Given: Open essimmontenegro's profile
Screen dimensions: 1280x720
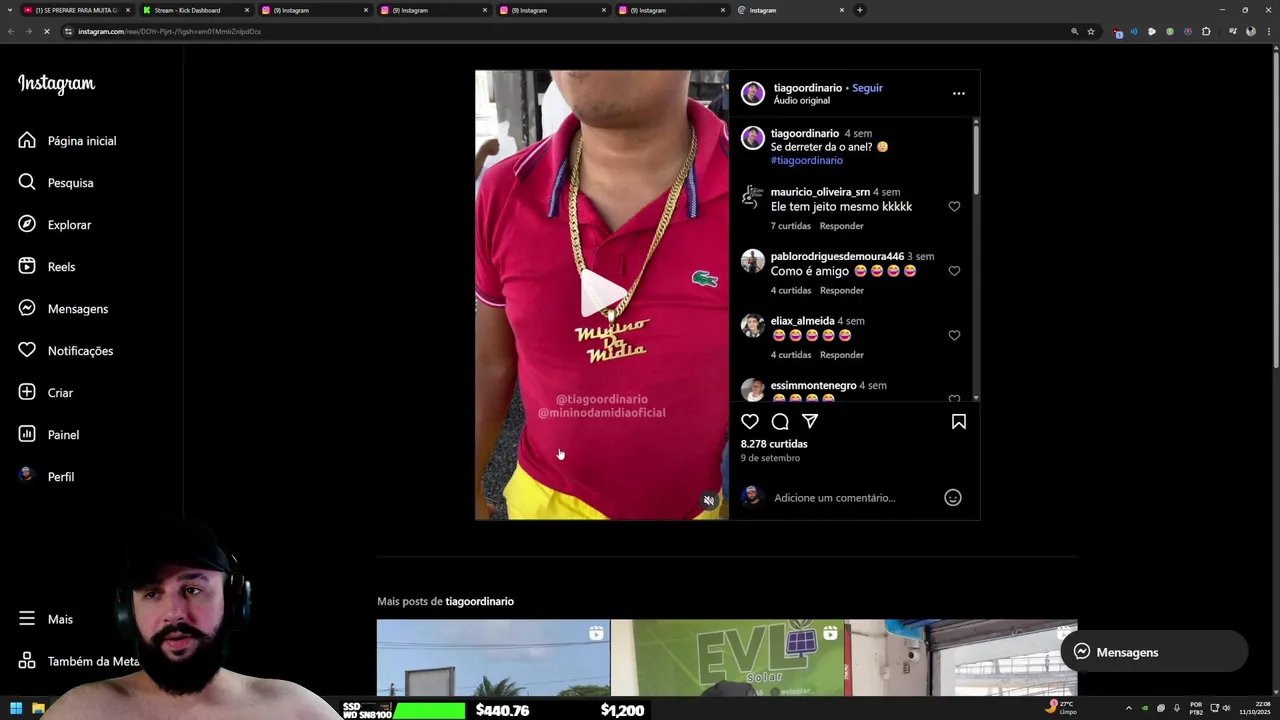Looking at the screenshot, I should tap(813, 386).
